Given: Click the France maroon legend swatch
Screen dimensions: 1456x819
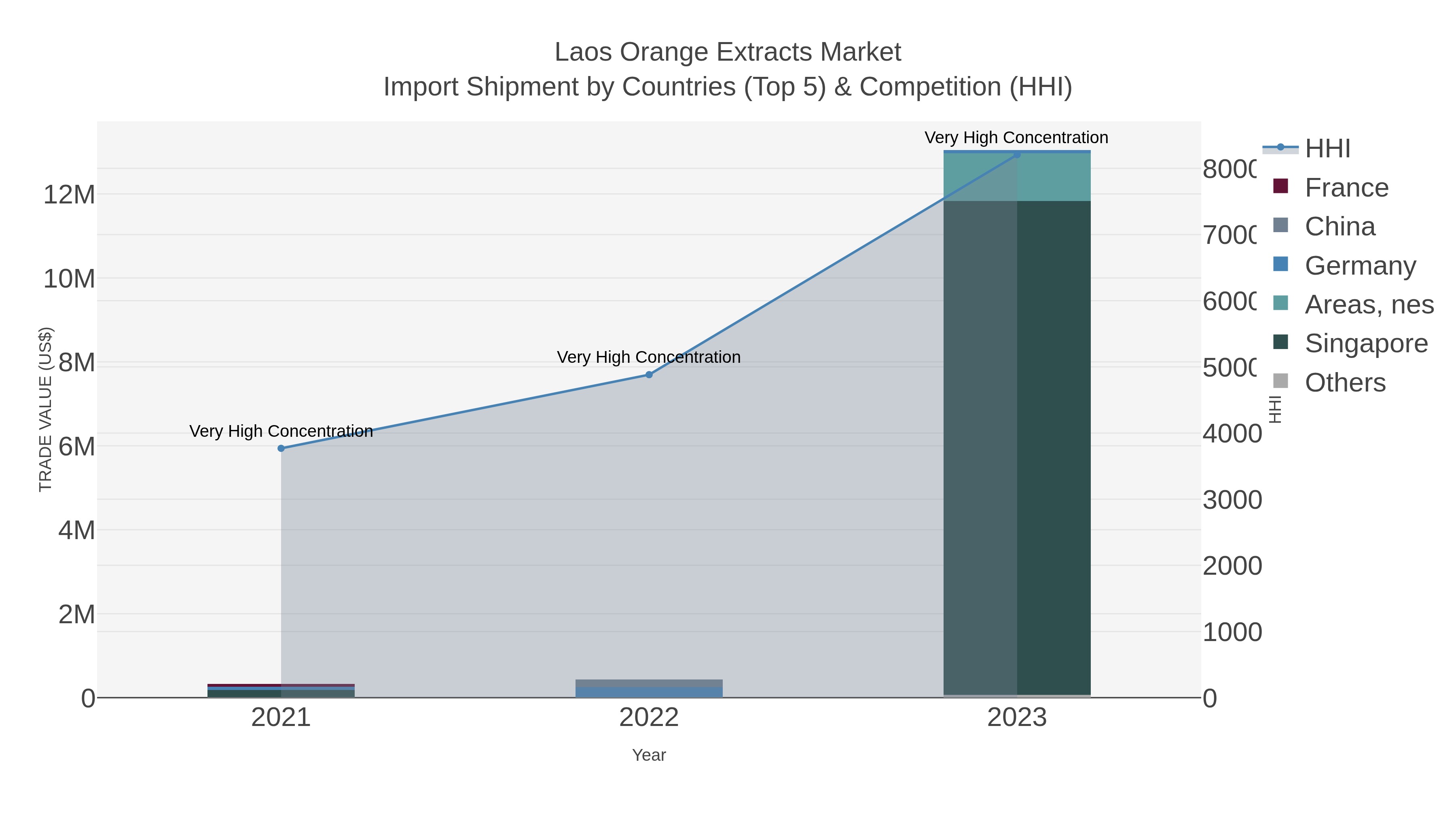Looking at the screenshot, I should (x=1281, y=186).
